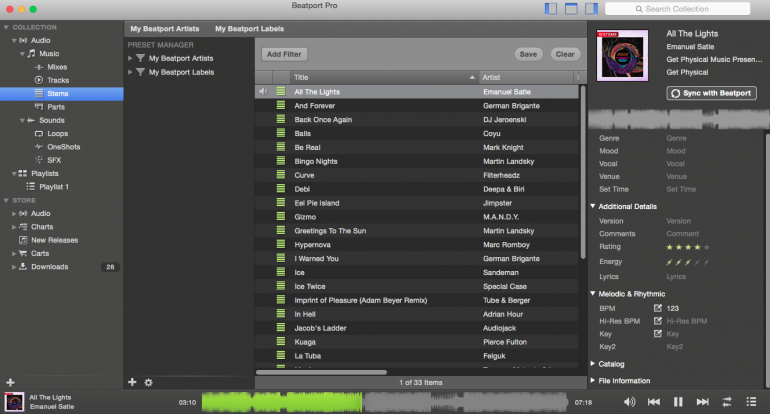The height and width of the screenshot is (414, 770).
Task: Click the edit icon next to Hi-Res BPM
Action: 658,321
